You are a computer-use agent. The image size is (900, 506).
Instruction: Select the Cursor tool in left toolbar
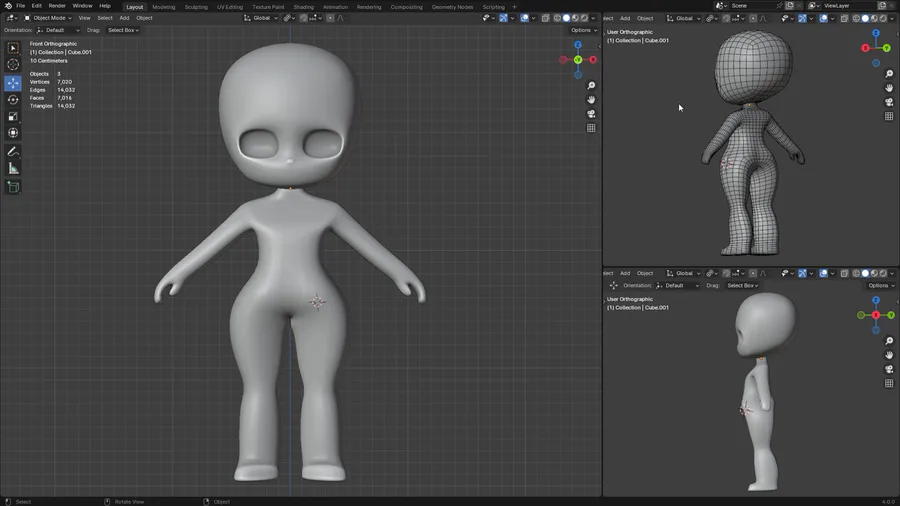point(13,65)
